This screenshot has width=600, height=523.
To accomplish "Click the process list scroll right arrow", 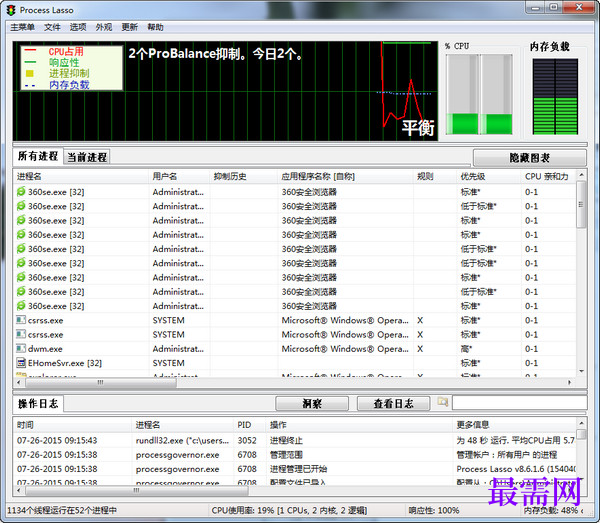I will click(570, 382).
